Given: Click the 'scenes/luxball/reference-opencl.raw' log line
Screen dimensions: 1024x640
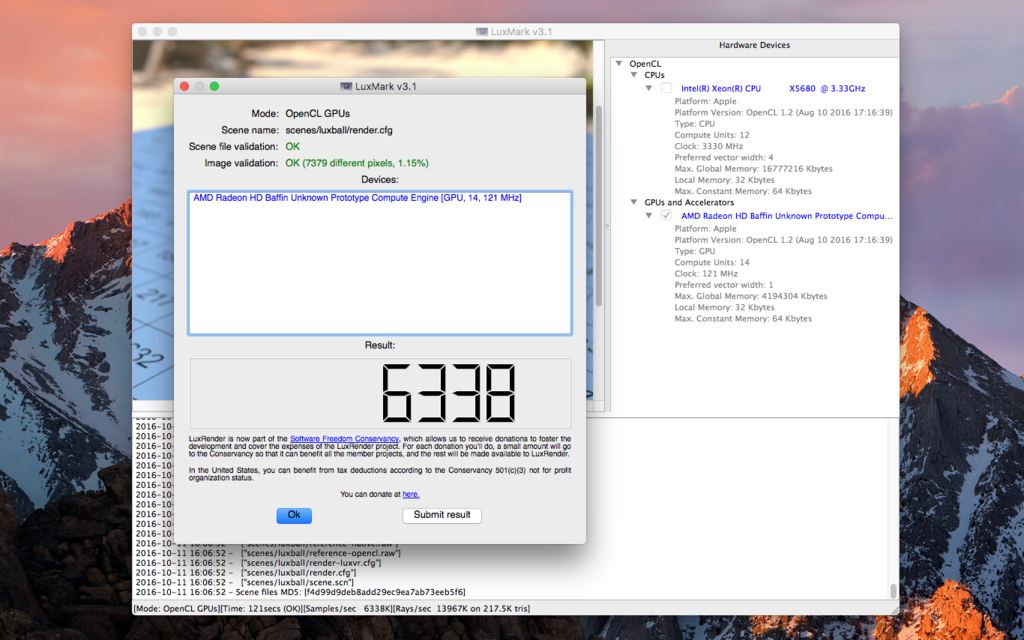Looking at the screenshot, I should click(268, 553).
